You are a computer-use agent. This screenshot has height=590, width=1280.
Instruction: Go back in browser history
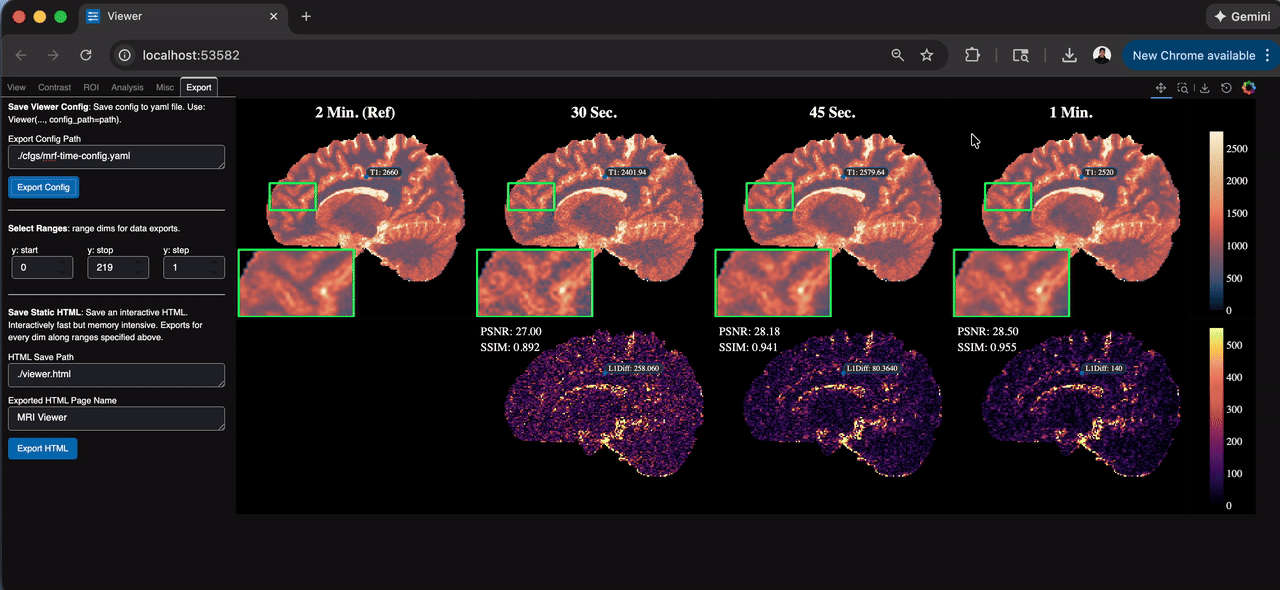pos(22,56)
